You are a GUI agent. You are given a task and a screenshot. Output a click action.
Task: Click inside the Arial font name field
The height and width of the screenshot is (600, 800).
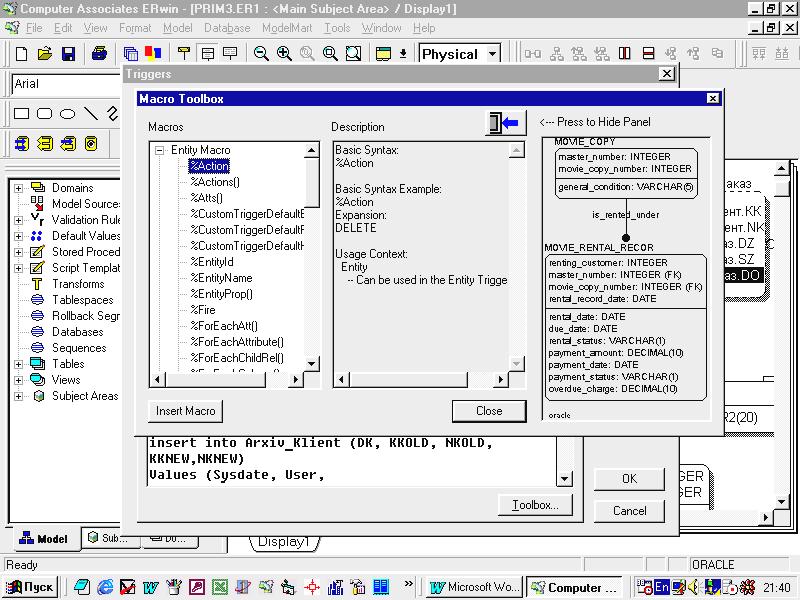66,84
